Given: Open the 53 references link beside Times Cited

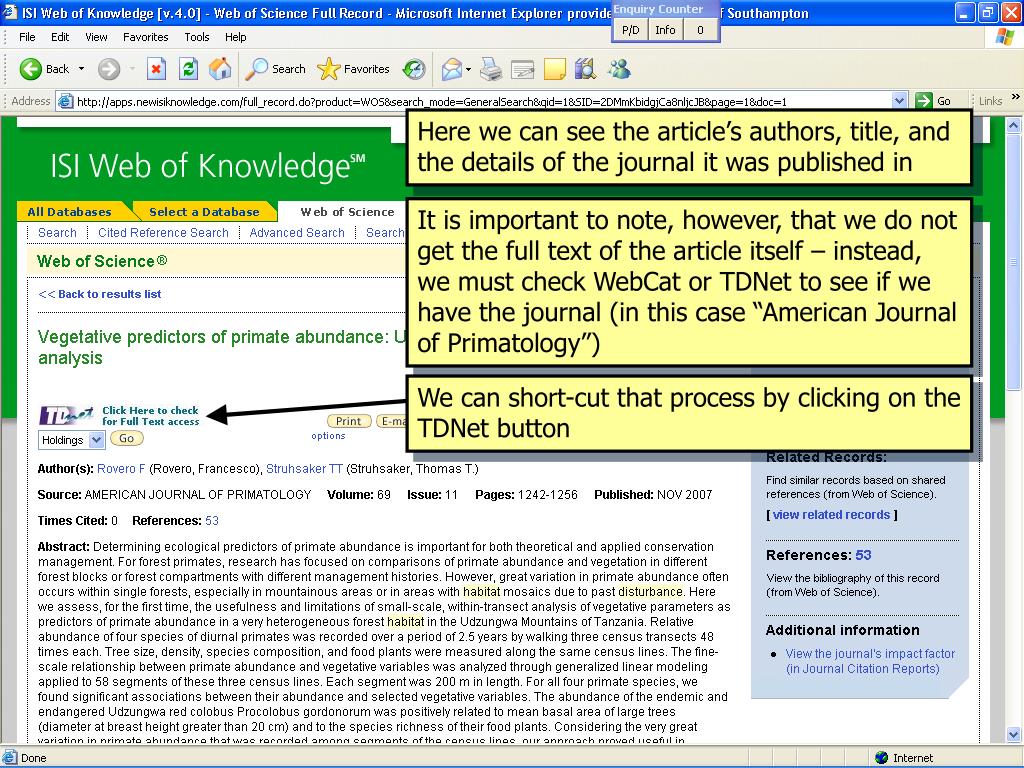Looking at the screenshot, I should (x=212, y=520).
